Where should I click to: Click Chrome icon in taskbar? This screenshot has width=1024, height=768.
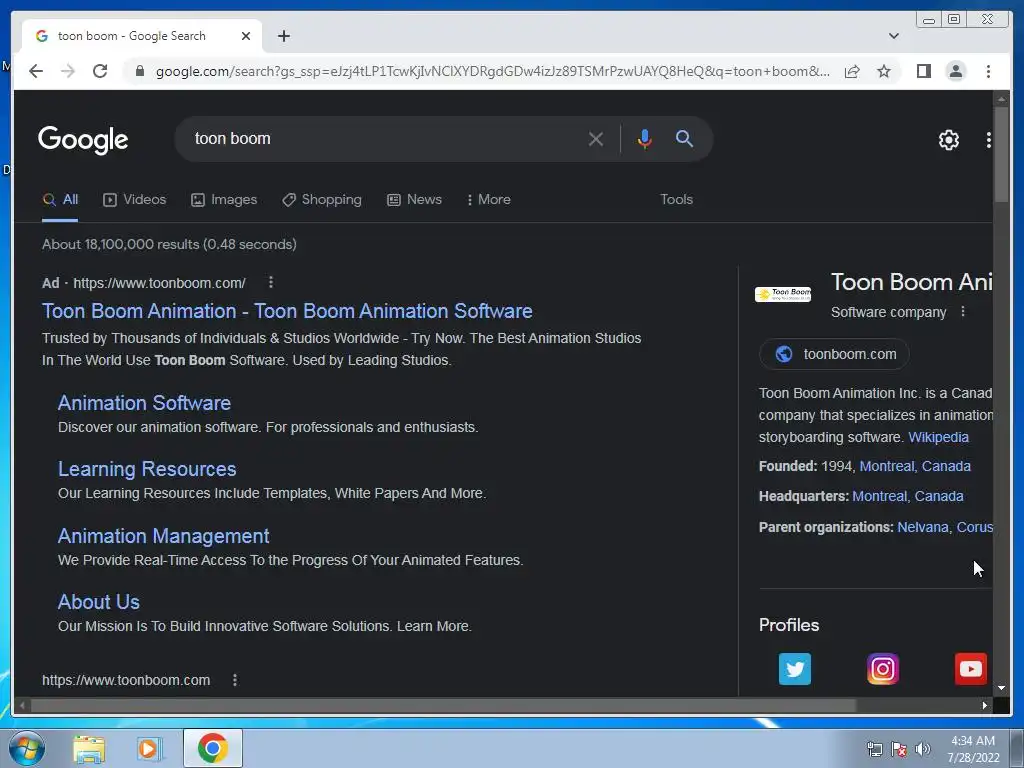point(213,748)
